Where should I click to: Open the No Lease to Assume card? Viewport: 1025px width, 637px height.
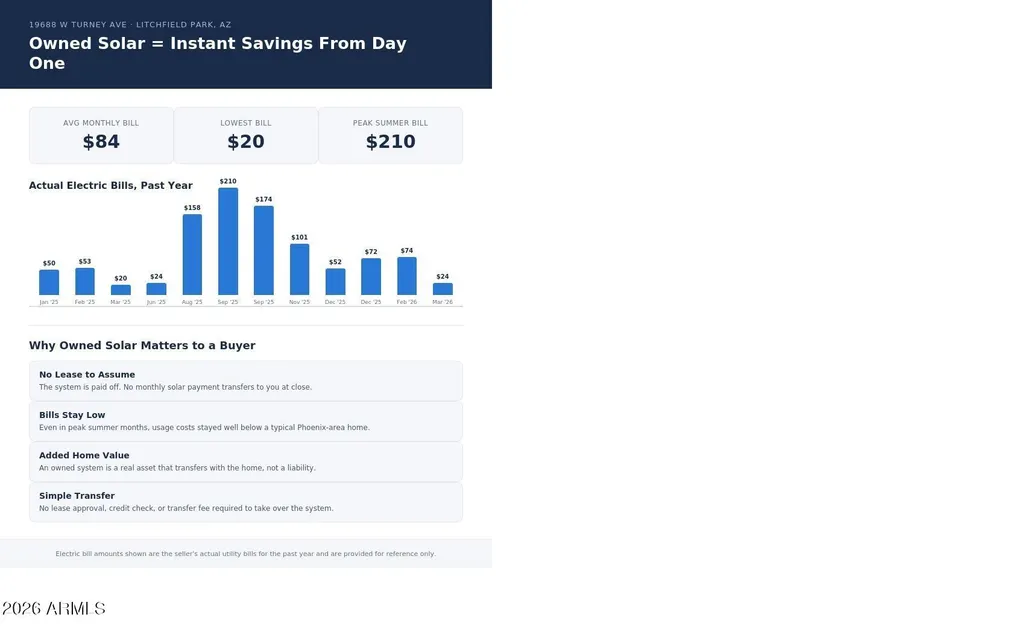pos(246,381)
